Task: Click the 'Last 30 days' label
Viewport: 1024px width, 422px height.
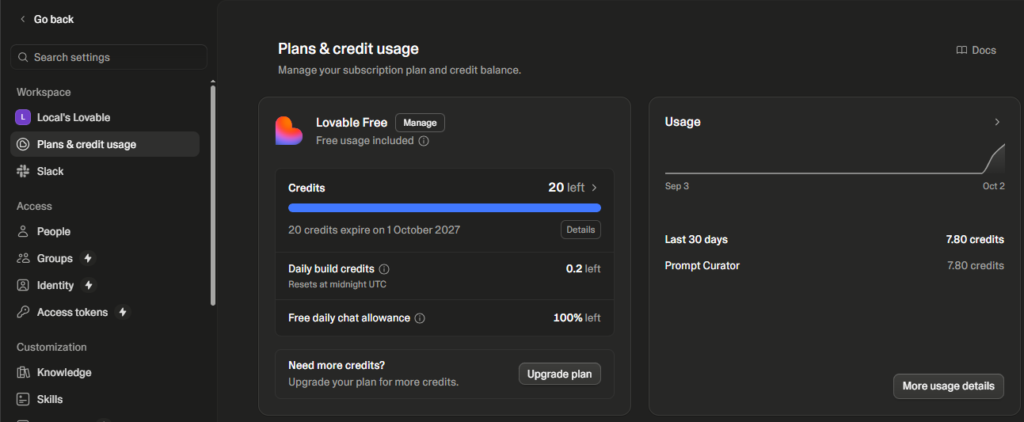Action: click(x=696, y=240)
